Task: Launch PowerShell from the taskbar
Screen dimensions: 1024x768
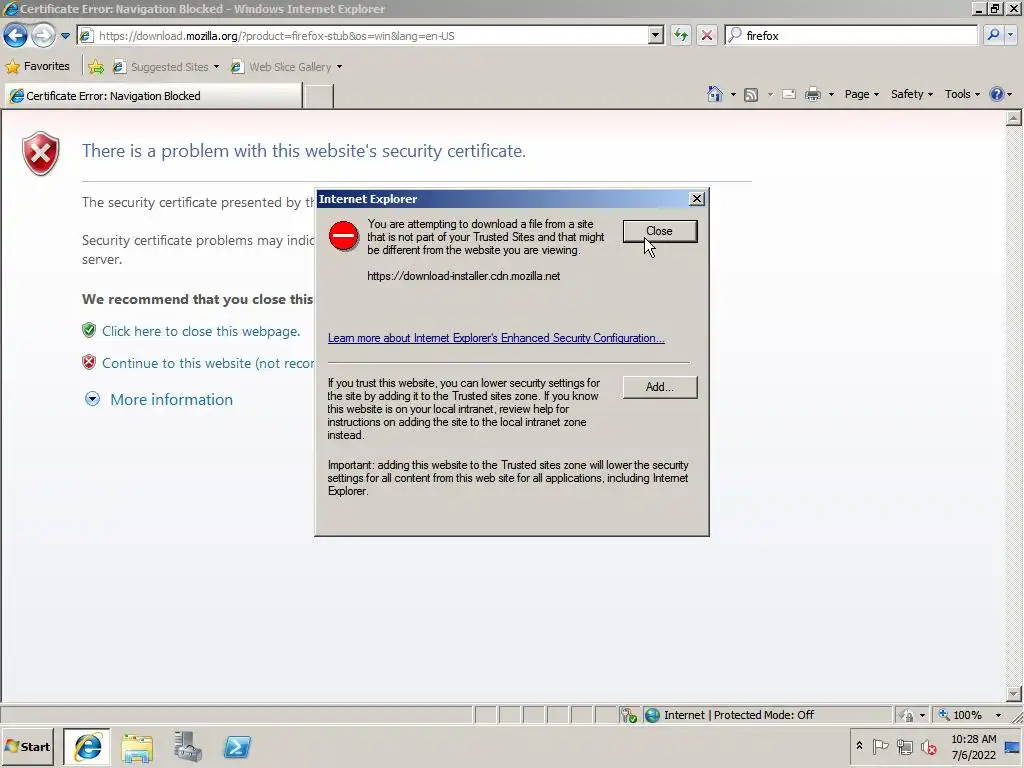Action: tap(237, 747)
